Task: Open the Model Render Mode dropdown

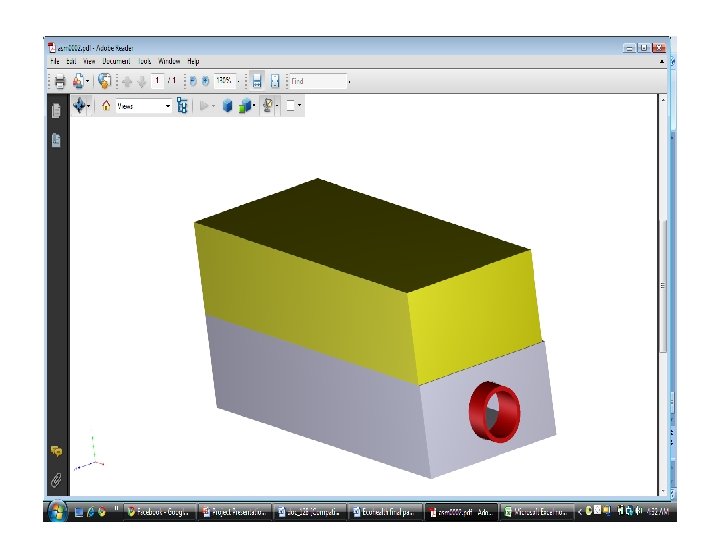Action: [x=254, y=107]
